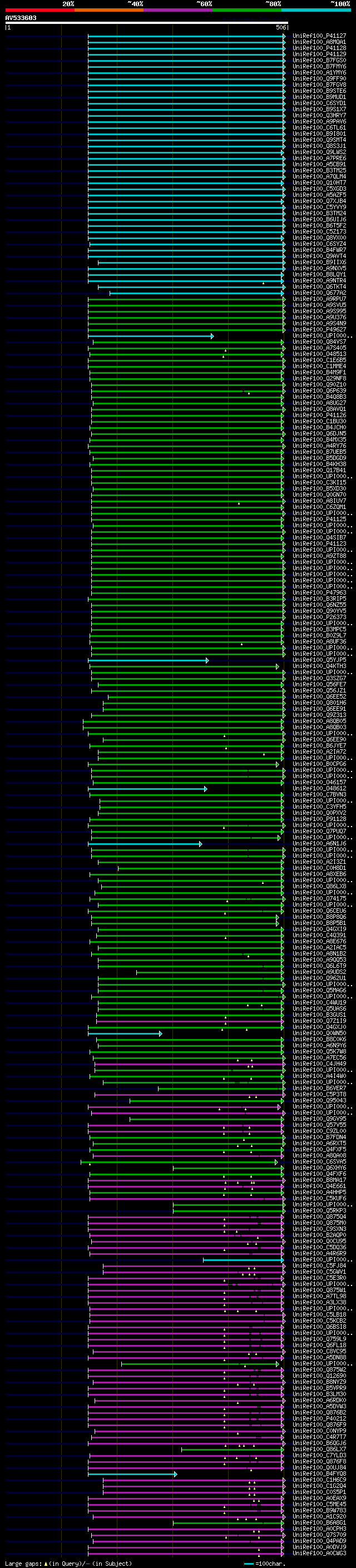Select the UniRef100_Q3HRY7 hit label

[x=319, y=116]
